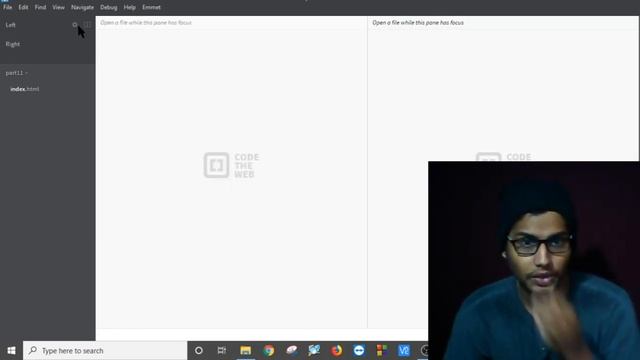Open the white-and-red oval taskbar app

[291, 350]
